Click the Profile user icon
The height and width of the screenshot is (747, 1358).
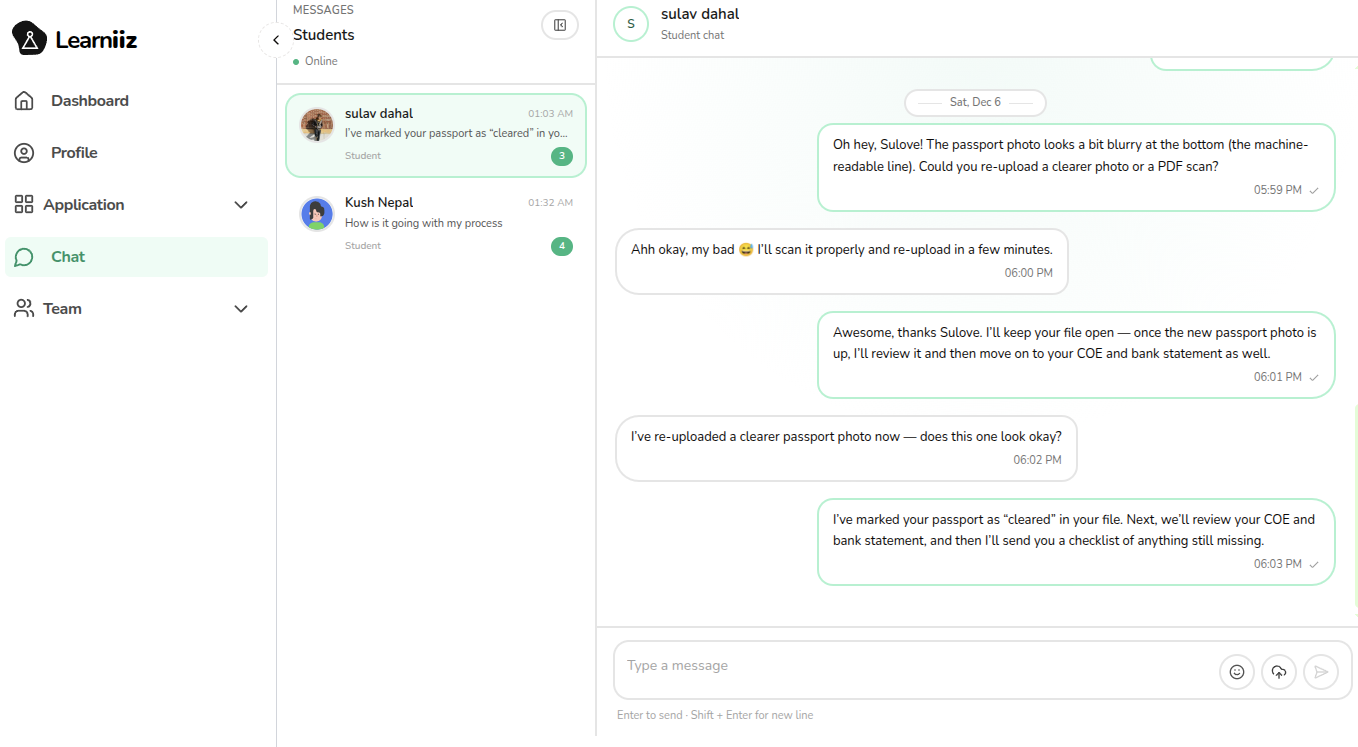pyautogui.click(x=24, y=153)
